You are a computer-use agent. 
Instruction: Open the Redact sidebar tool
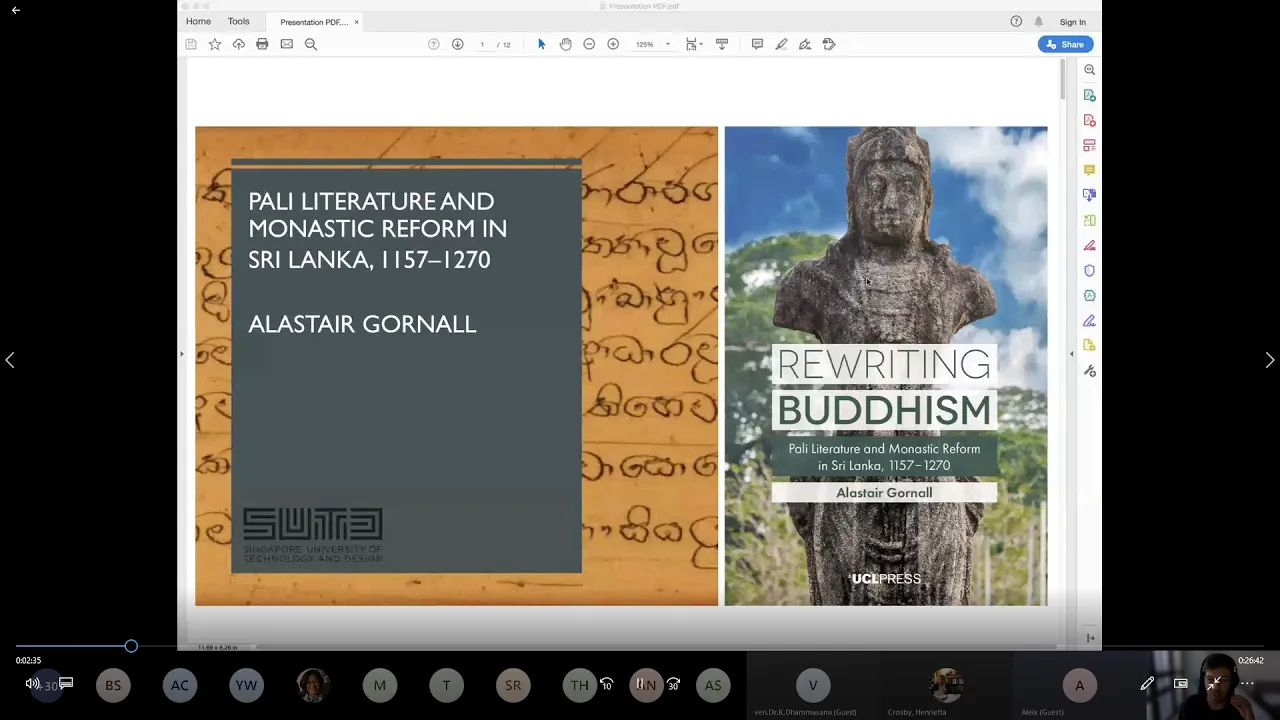pos(1089,245)
